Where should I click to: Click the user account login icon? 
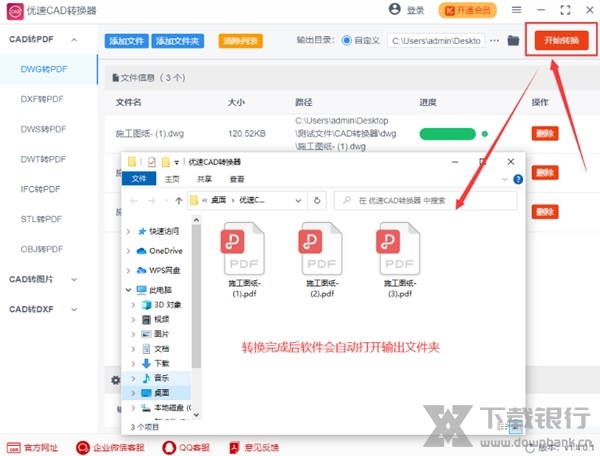[x=394, y=9]
